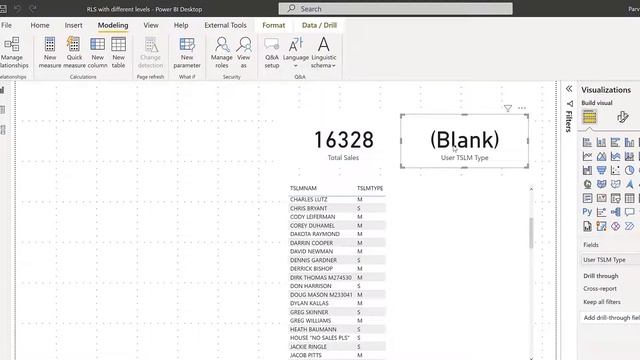Pick Q&A visual speech bubble
Screen dimensions: 640x360
coord(629,212)
